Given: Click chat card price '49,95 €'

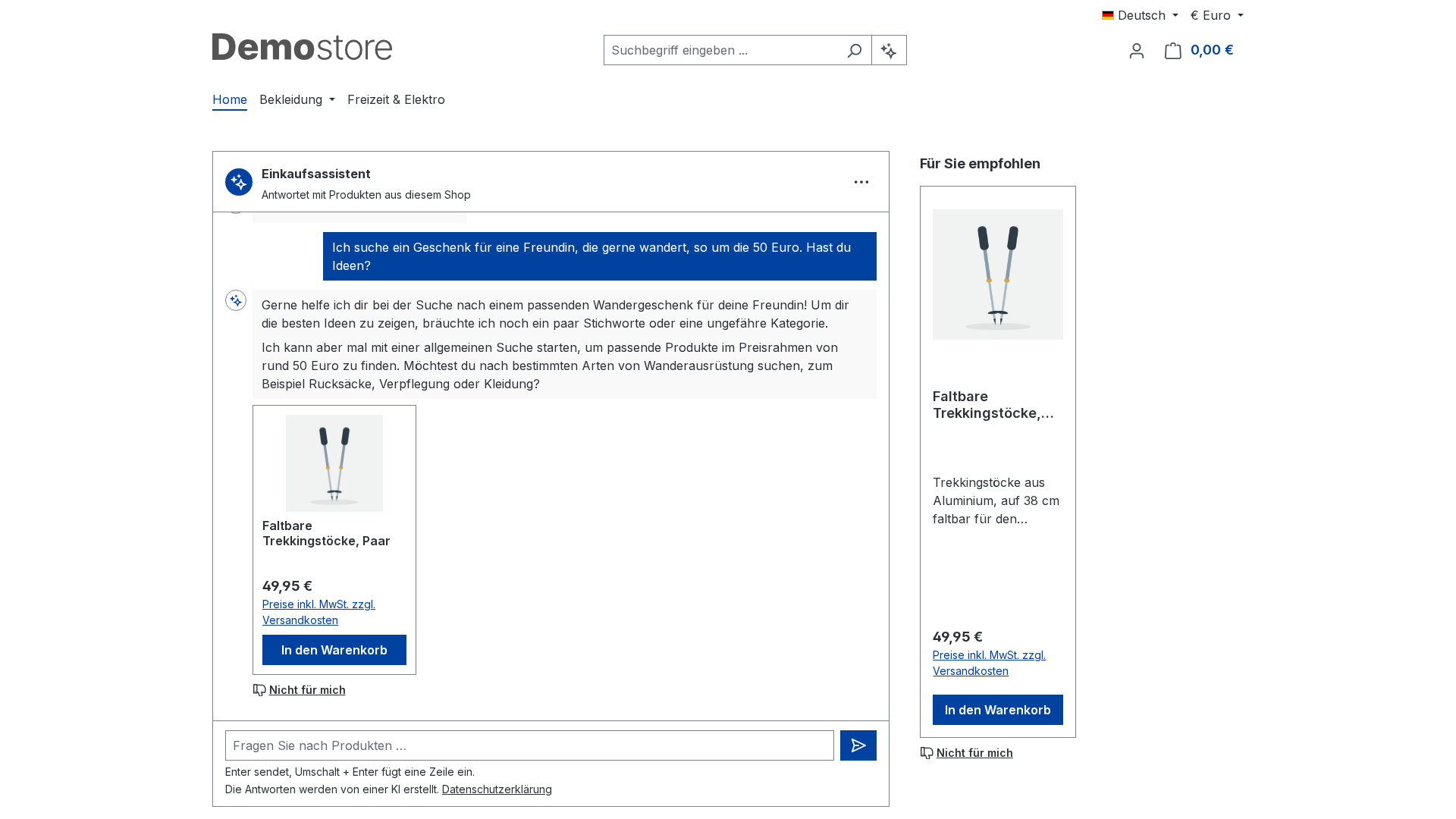Looking at the screenshot, I should pyautogui.click(x=287, y=586).
